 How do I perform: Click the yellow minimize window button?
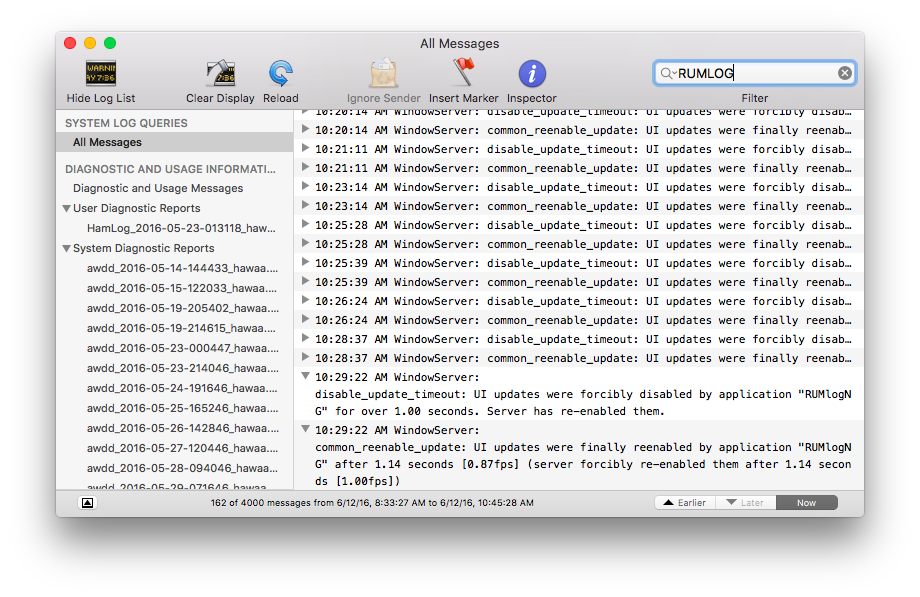[x=90, y=43]
